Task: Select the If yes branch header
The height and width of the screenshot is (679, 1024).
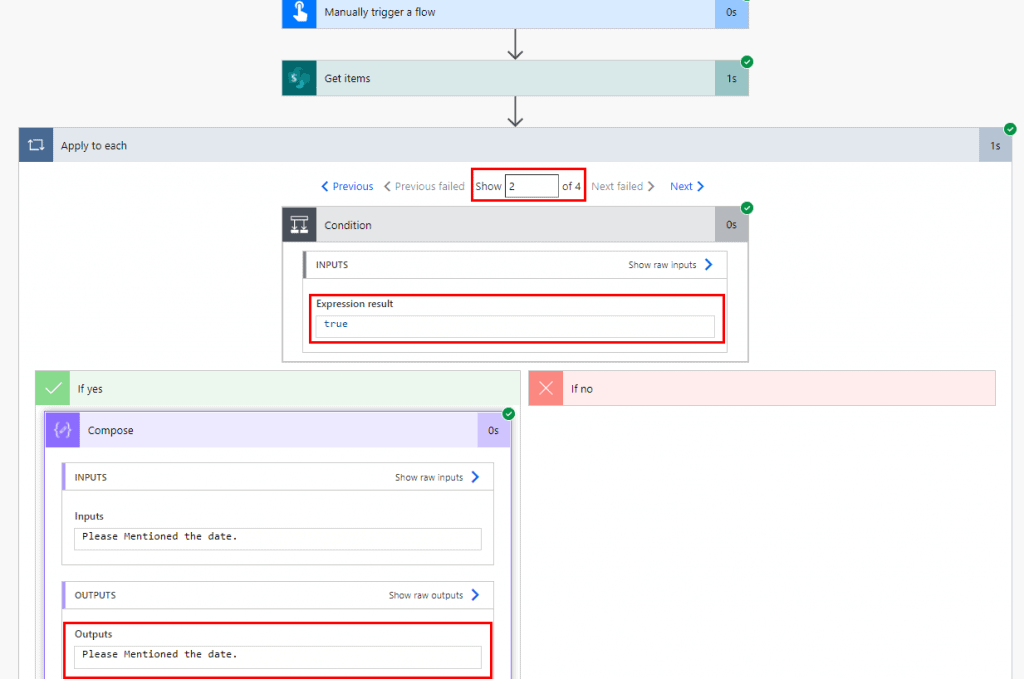Action: pyautogui.click(x=278, y=388)
